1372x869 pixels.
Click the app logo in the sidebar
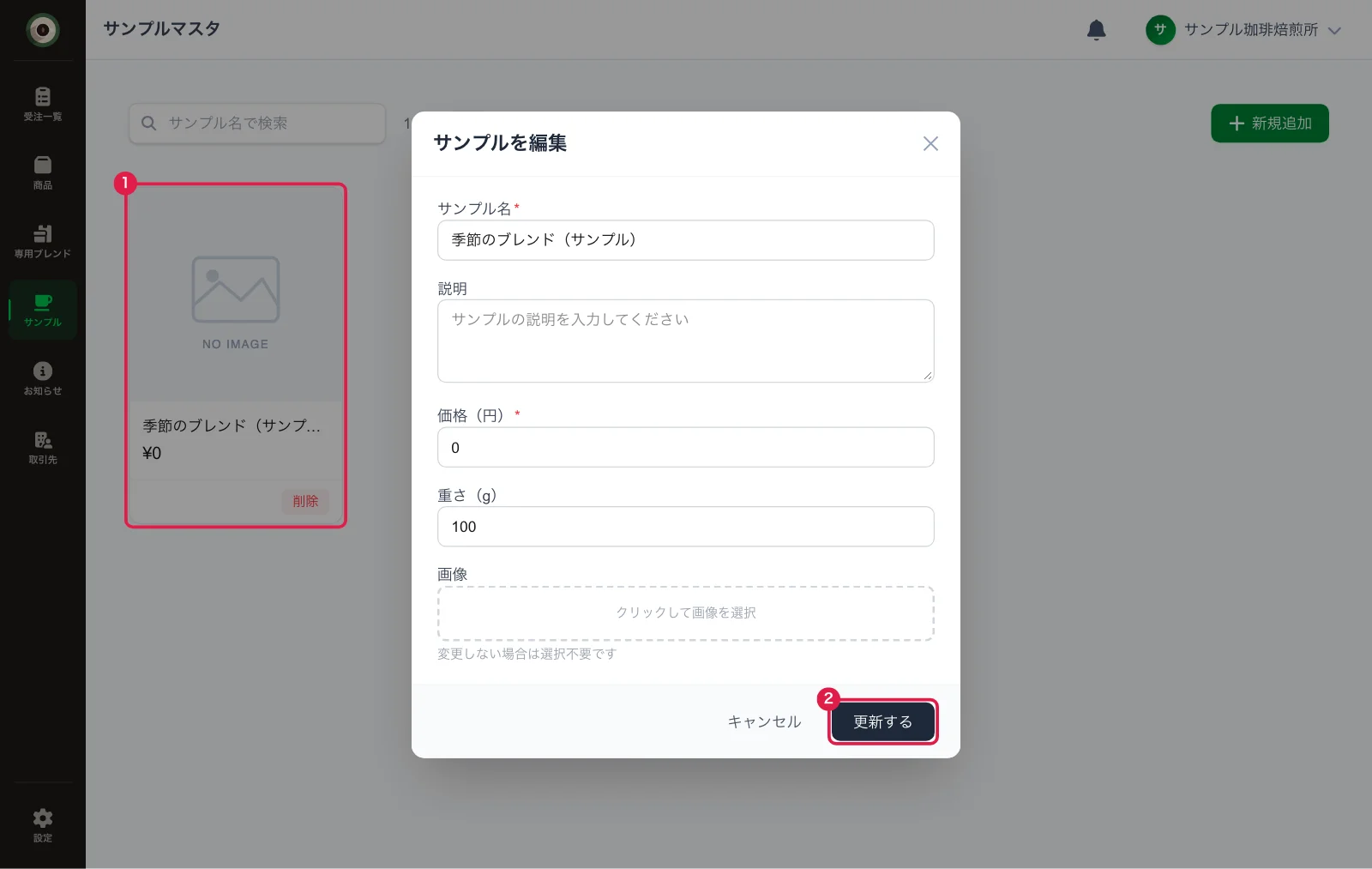[x=43, y=30]
